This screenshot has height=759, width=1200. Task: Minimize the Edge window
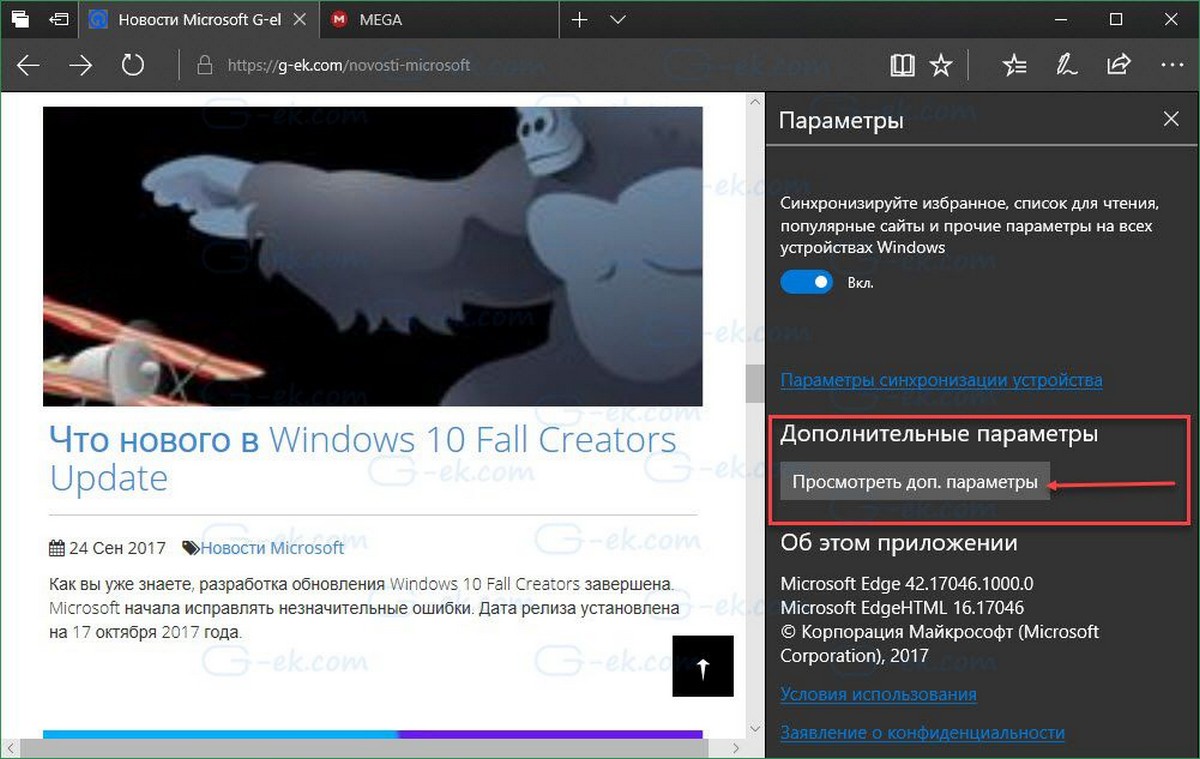[x=1061, y=19]
